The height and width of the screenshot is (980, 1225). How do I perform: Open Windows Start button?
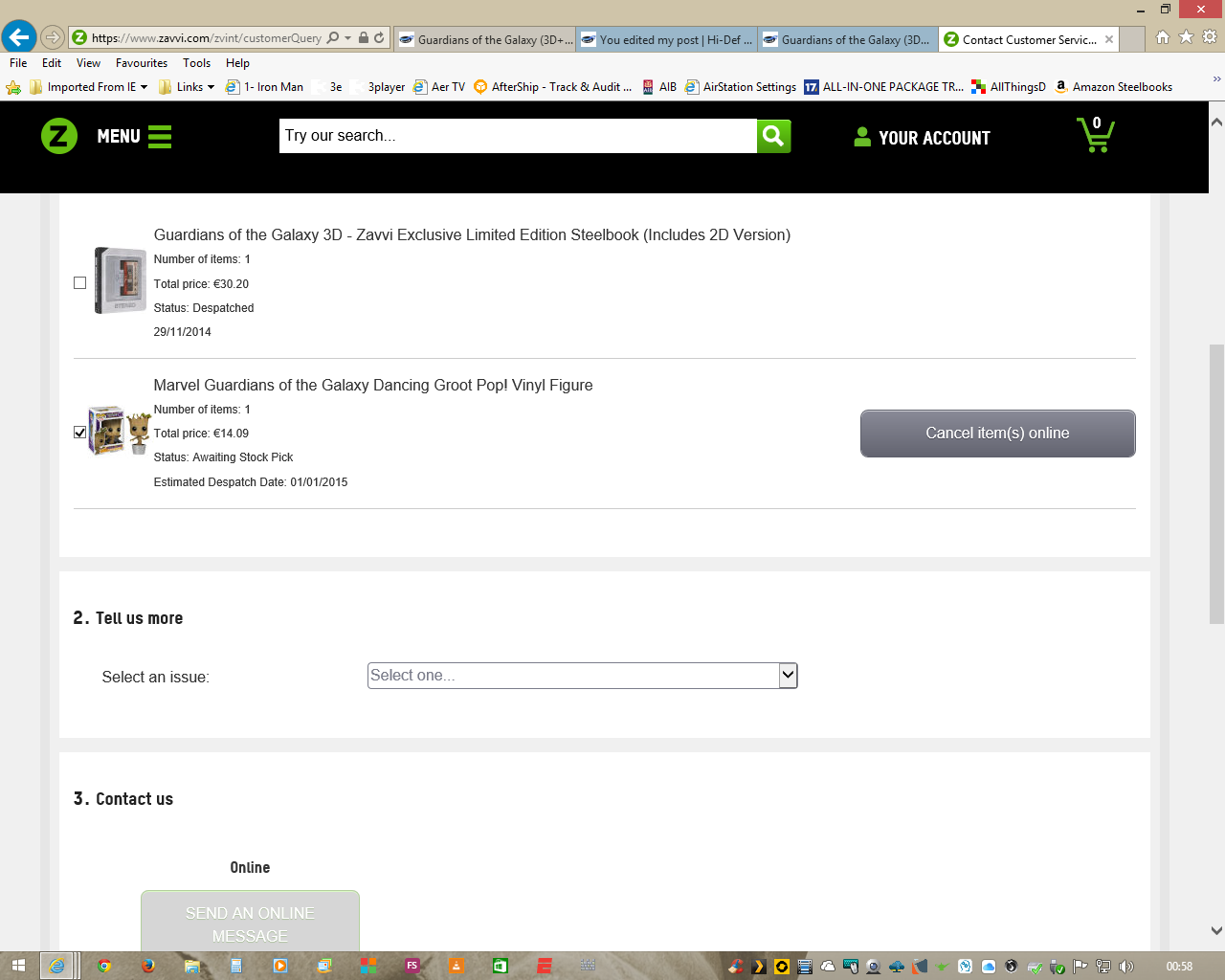coord(18,966)
